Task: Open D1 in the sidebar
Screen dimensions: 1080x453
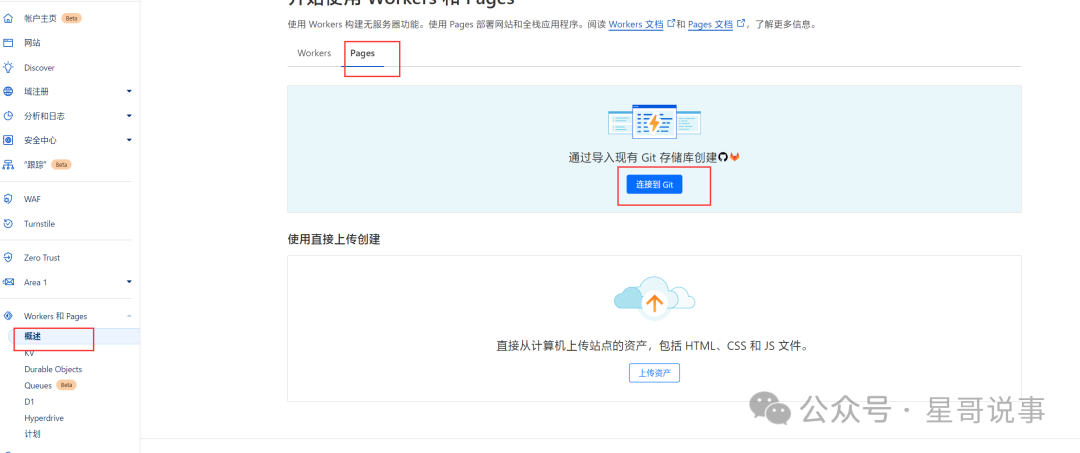Action: (29, 401)
